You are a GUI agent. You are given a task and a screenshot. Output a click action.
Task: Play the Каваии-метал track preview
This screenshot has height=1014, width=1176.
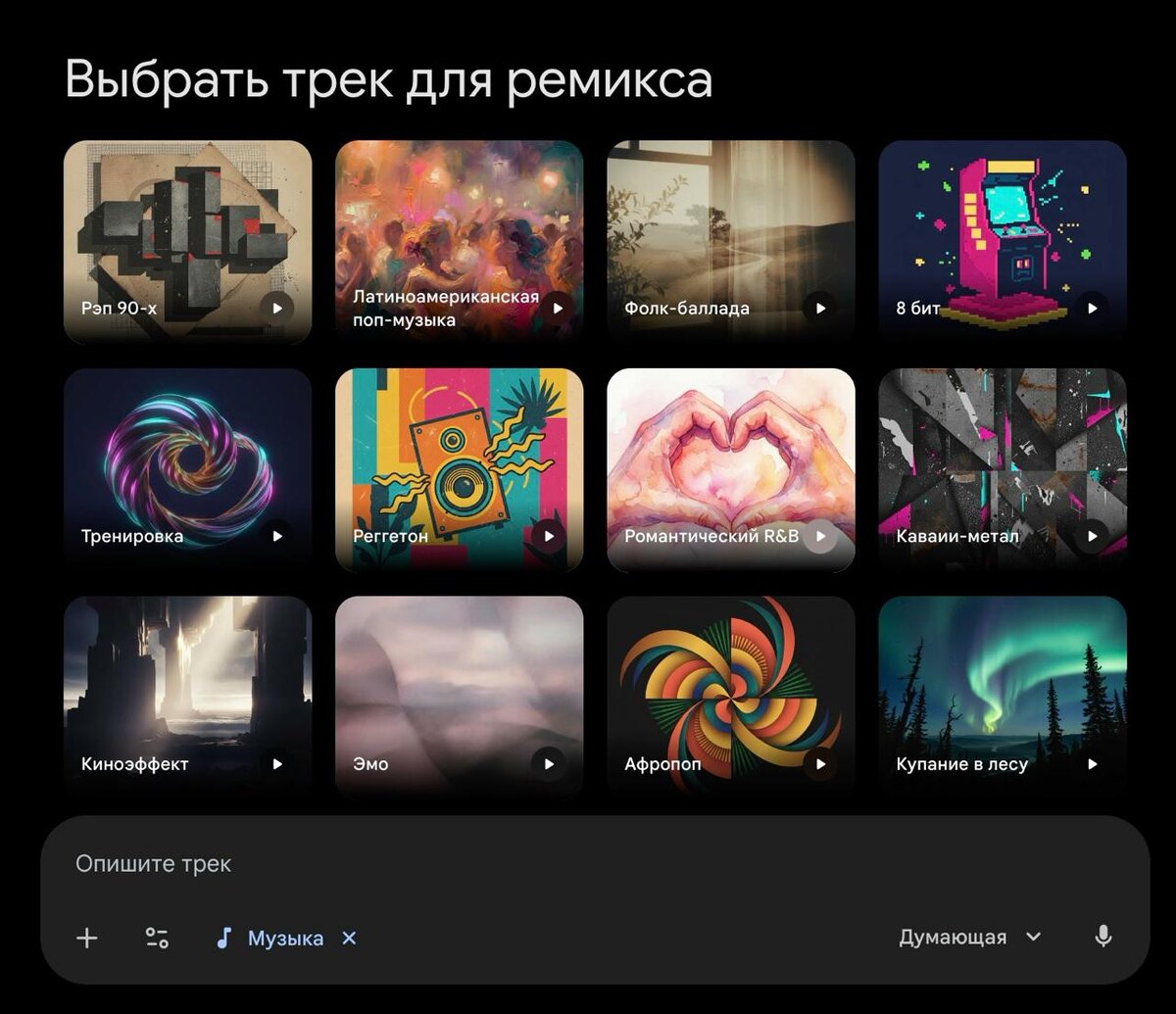1092,536
